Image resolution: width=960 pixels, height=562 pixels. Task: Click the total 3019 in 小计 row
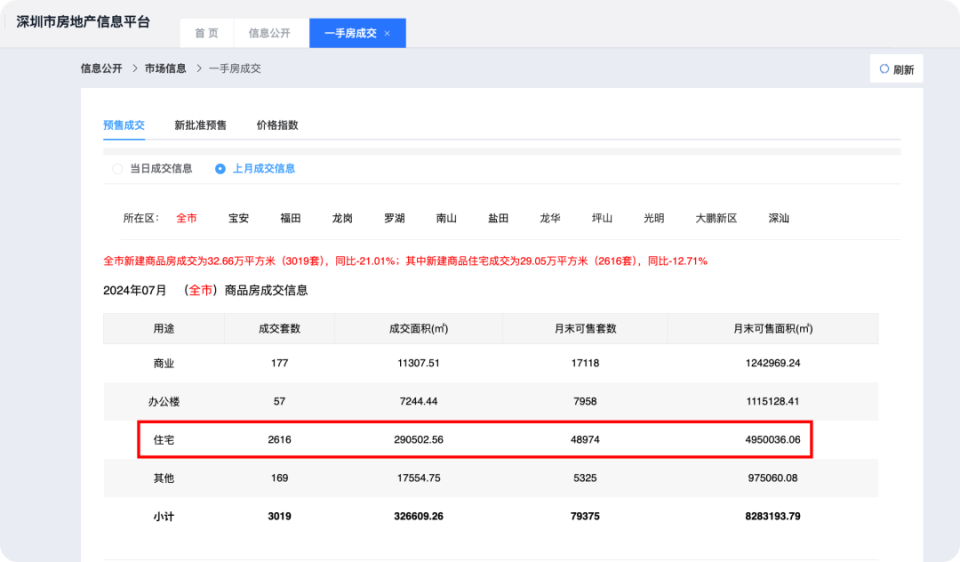tap(279, 517)
